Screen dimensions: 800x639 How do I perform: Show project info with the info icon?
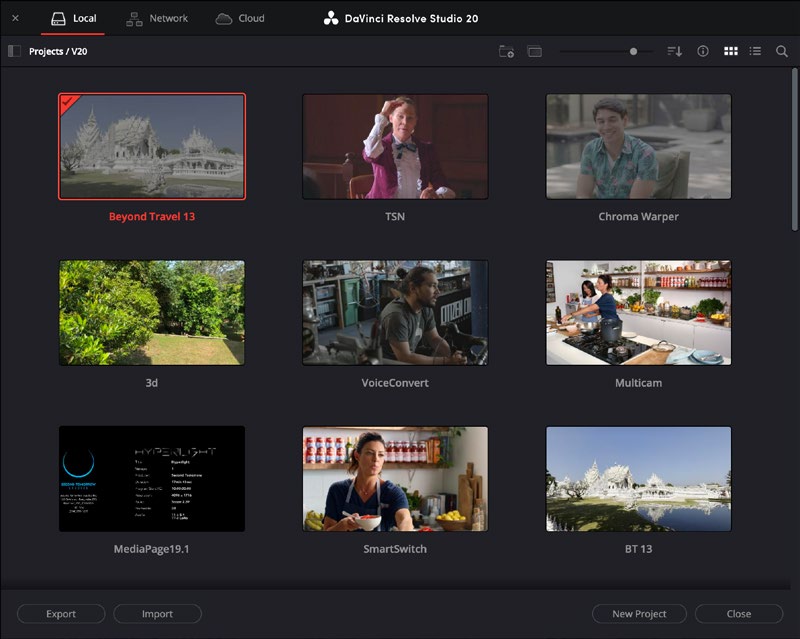[703, 51]
